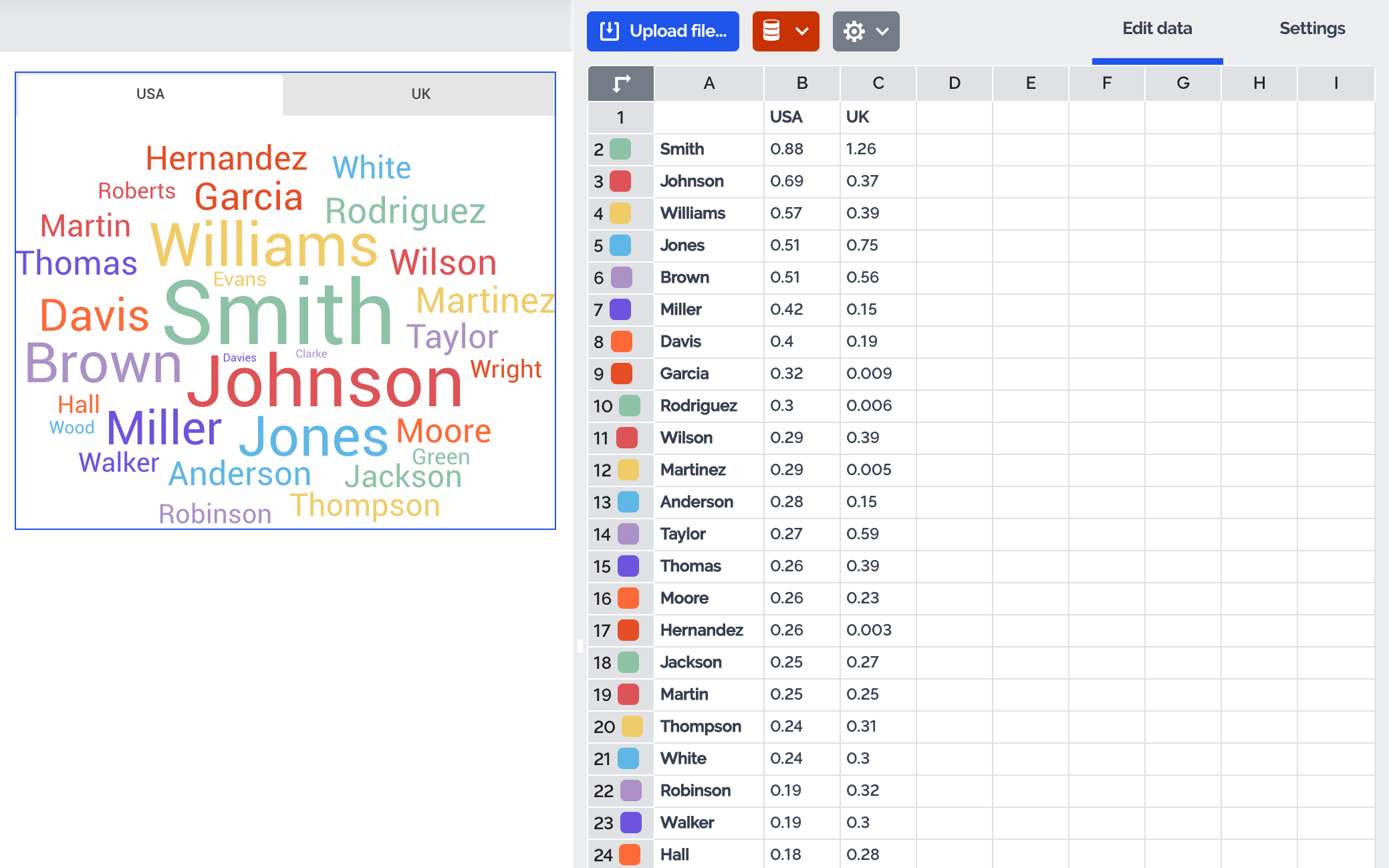The image size is (1389, 868).
Task: Switch to the Settings tab
Action: click(1311, 29)
